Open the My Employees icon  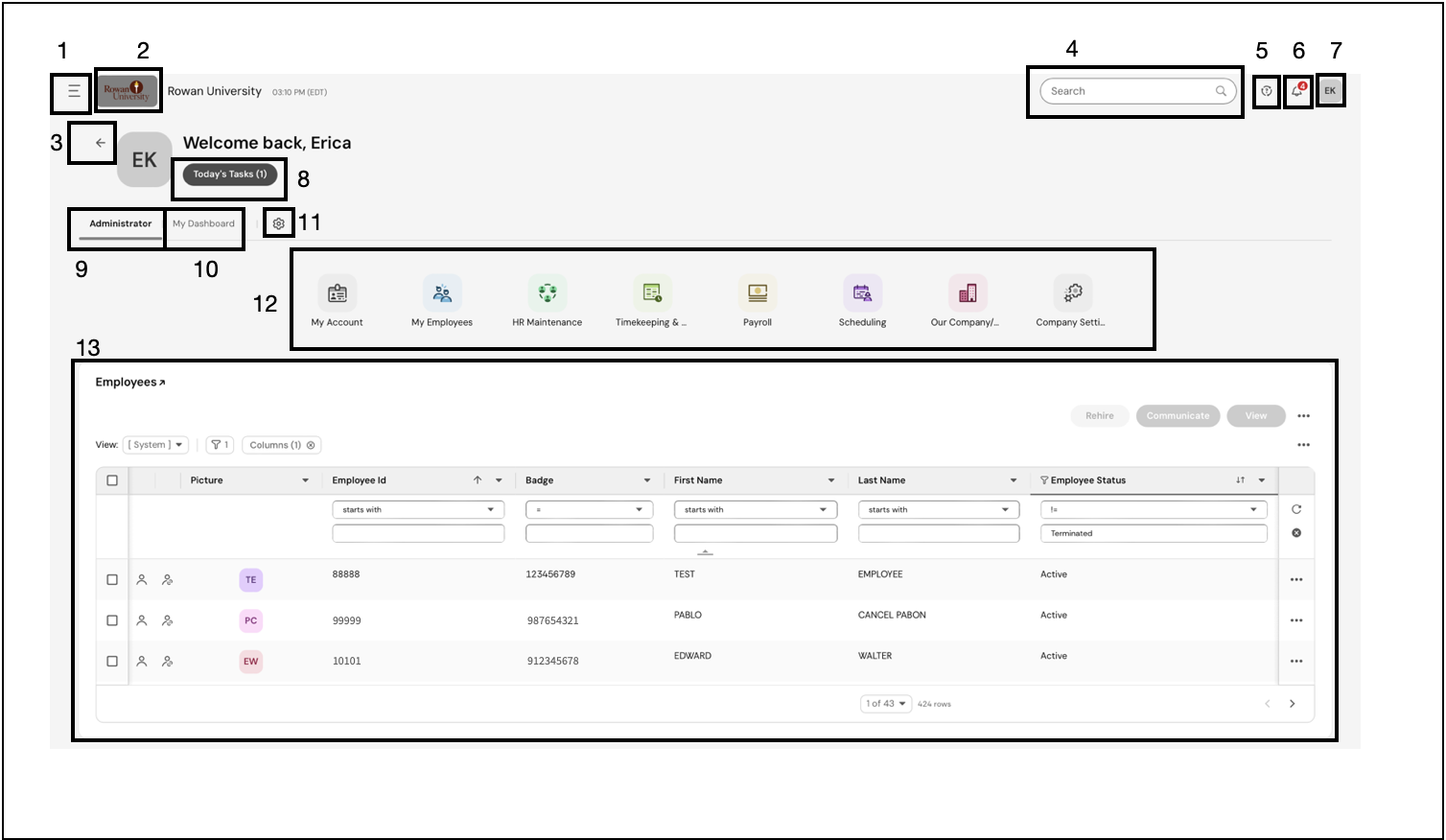point(442,292)
